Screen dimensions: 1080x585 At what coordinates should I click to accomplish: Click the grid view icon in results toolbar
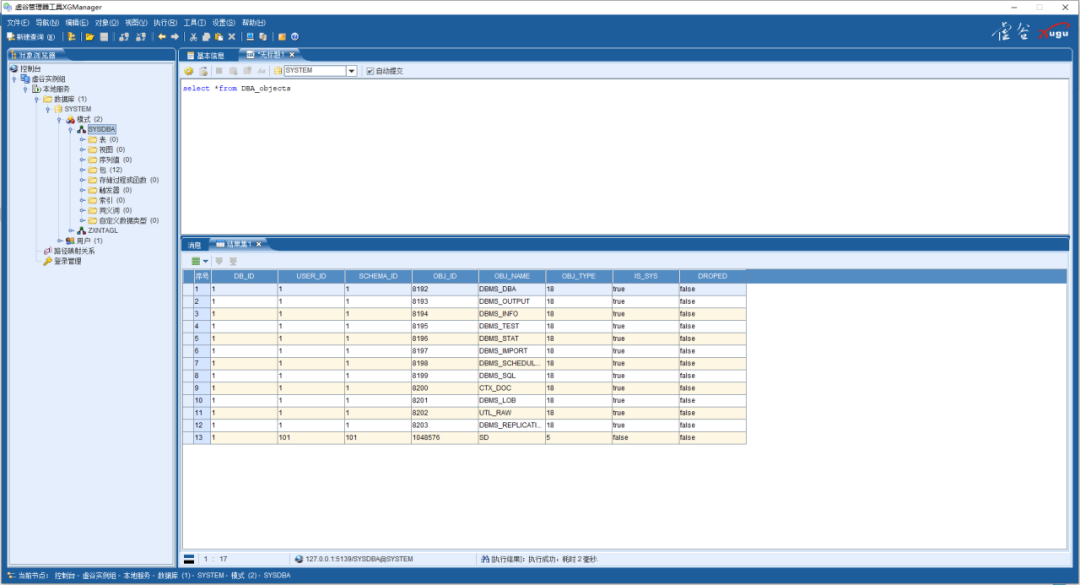196,260
